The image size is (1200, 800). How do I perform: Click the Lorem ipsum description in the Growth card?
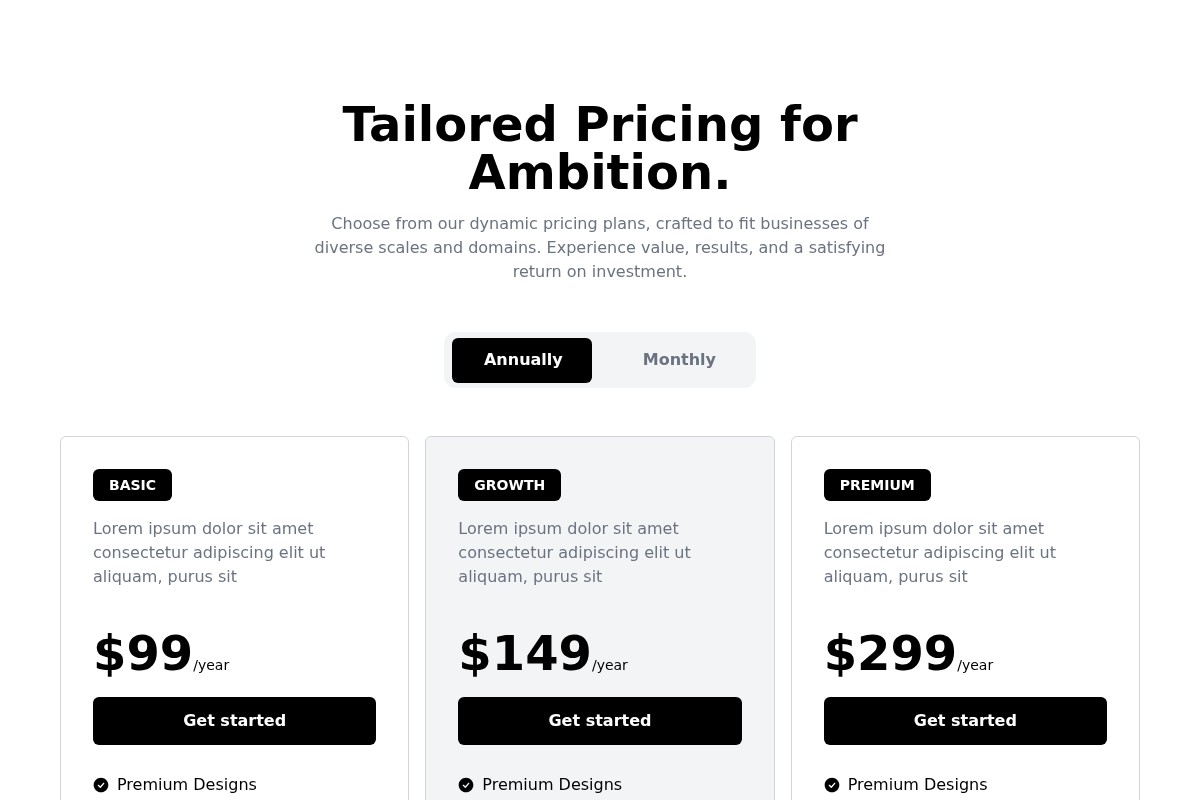(574, 552)
